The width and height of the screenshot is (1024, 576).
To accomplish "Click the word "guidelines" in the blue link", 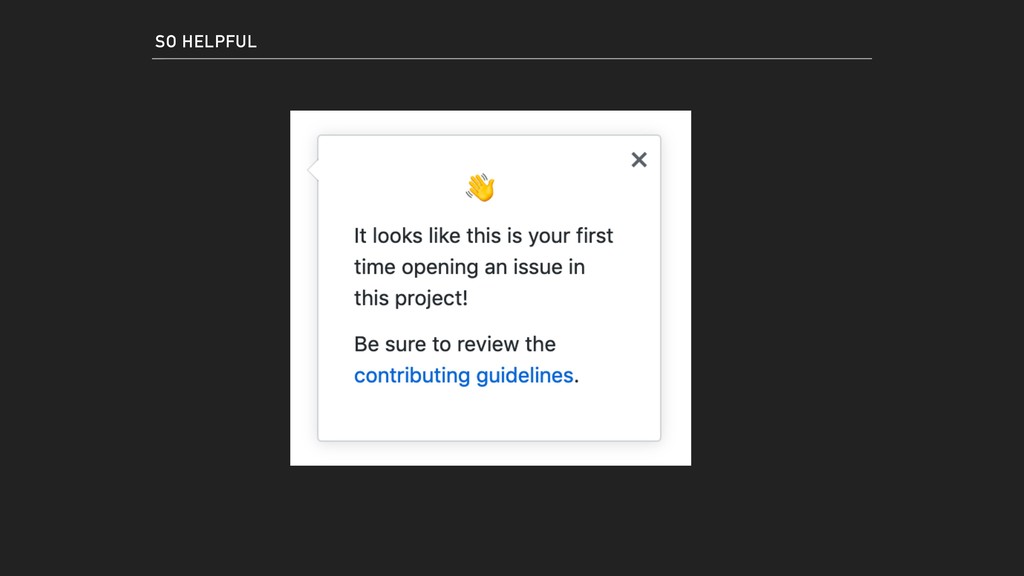I will pyautogui.click(x=524, y=376).
